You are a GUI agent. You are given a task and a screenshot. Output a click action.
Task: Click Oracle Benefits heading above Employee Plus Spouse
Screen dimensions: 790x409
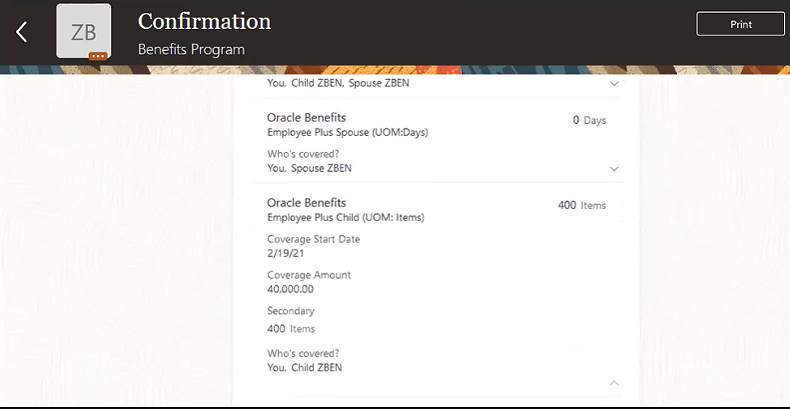click(x=306, y=117)
